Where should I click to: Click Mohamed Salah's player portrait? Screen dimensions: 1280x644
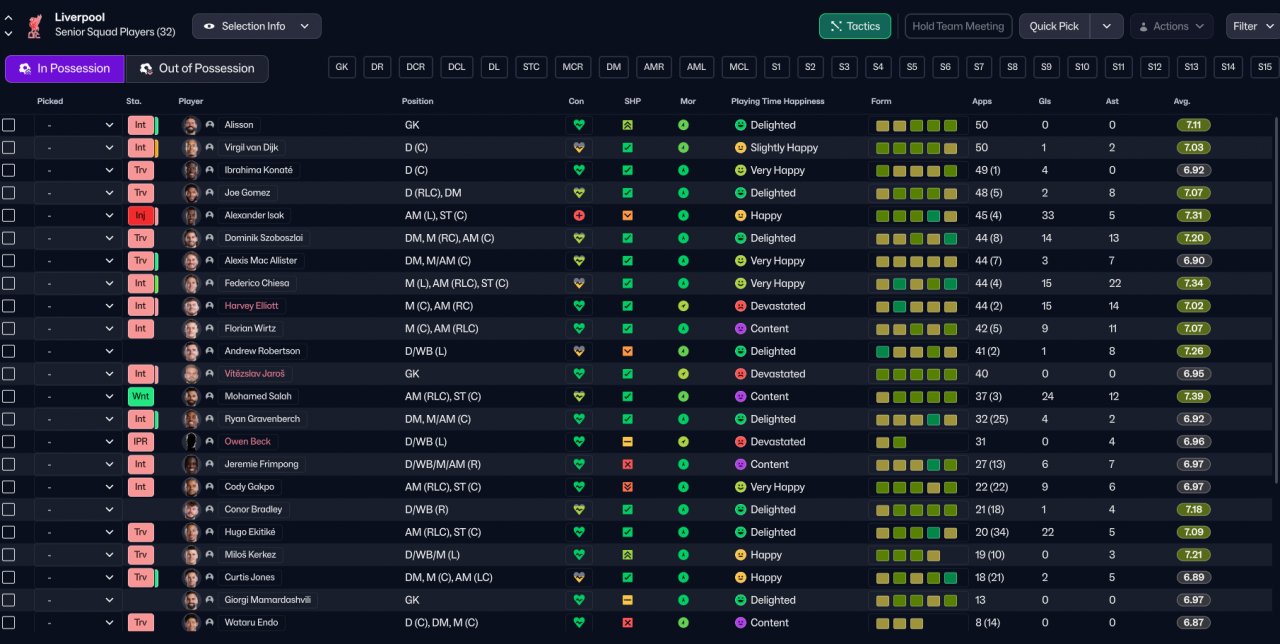click(191, 396)
